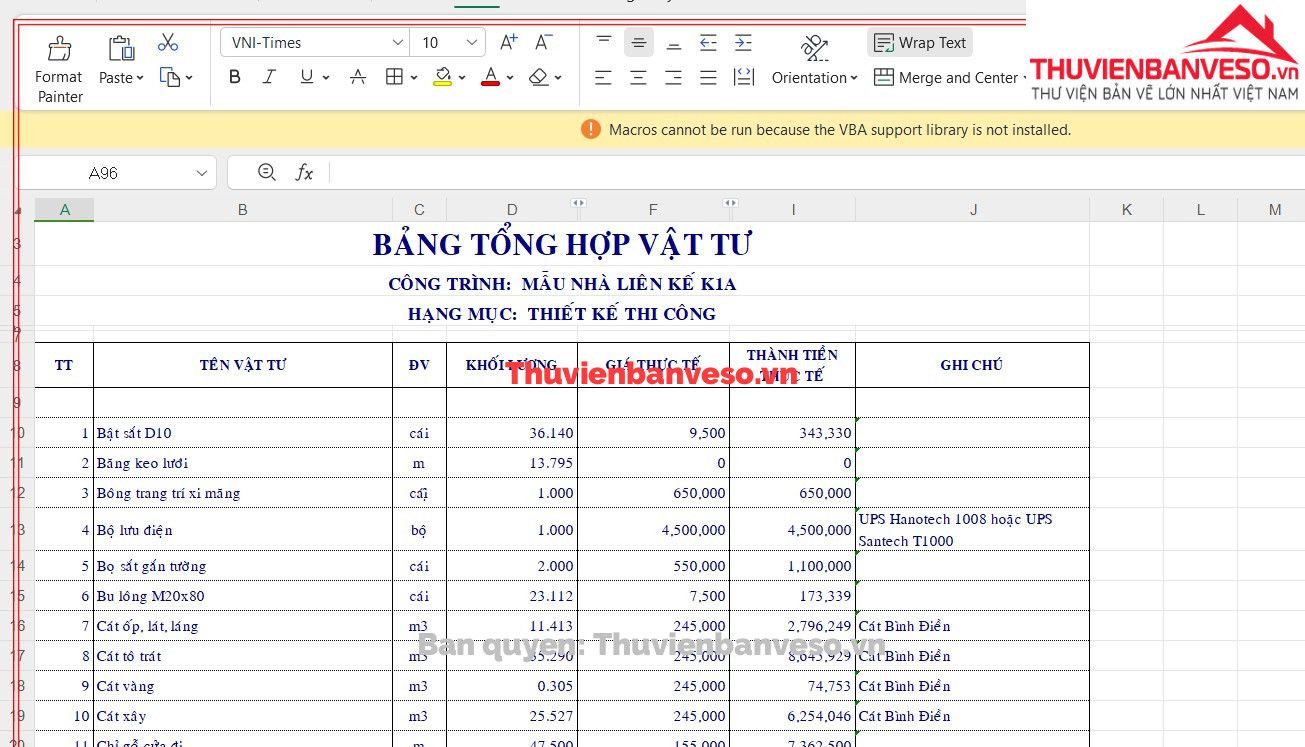Image resolution: width=1305 pixels, height=747 pixels.
Task: Toggle Bold formatting
Action: [235, 77]
